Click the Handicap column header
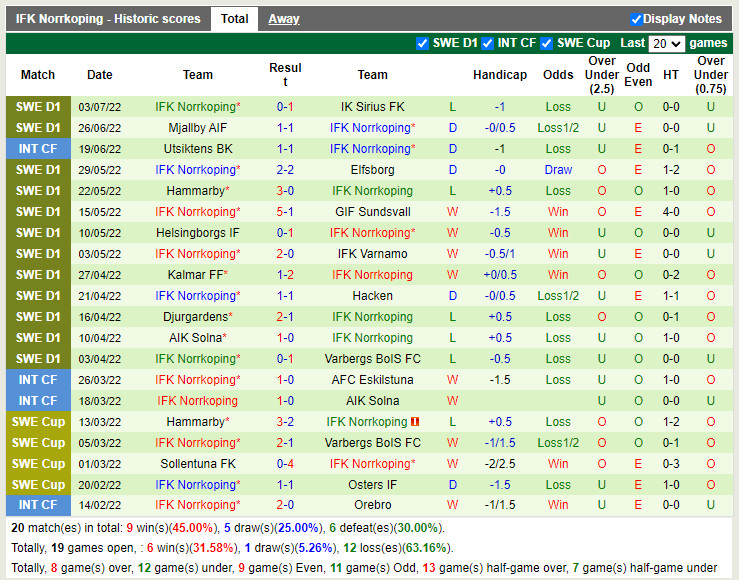Screen dimensions: 740x580 point(500,75)
